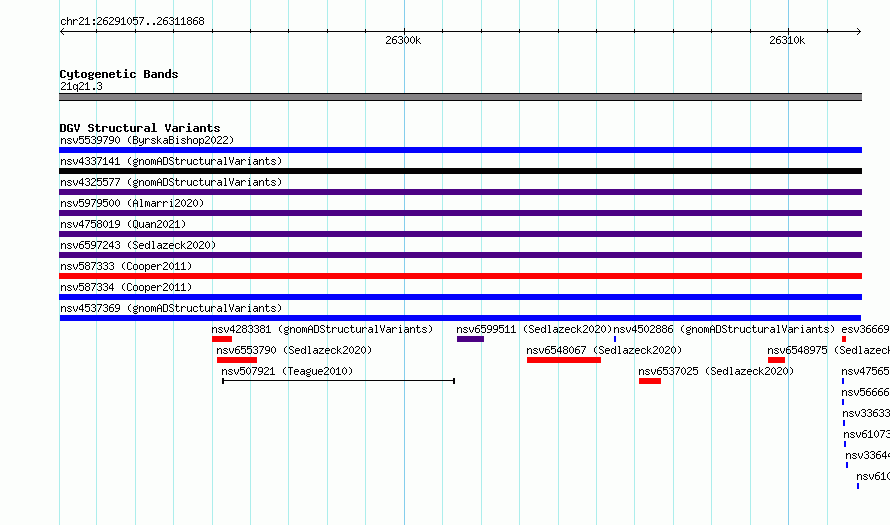Select the black bar for nsv4337141
Screen dimensions: 890x525
coord(461,171)
